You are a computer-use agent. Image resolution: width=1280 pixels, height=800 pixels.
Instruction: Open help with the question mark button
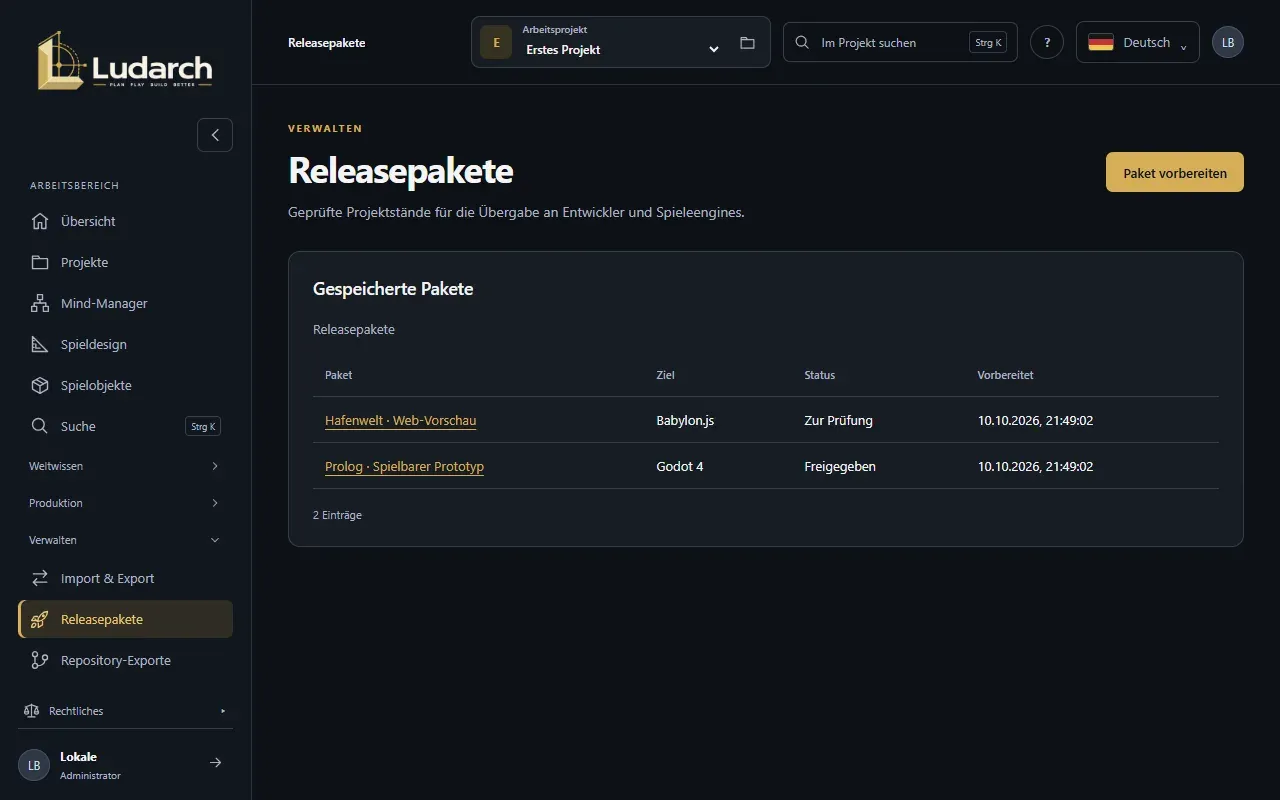(1047, 42)
